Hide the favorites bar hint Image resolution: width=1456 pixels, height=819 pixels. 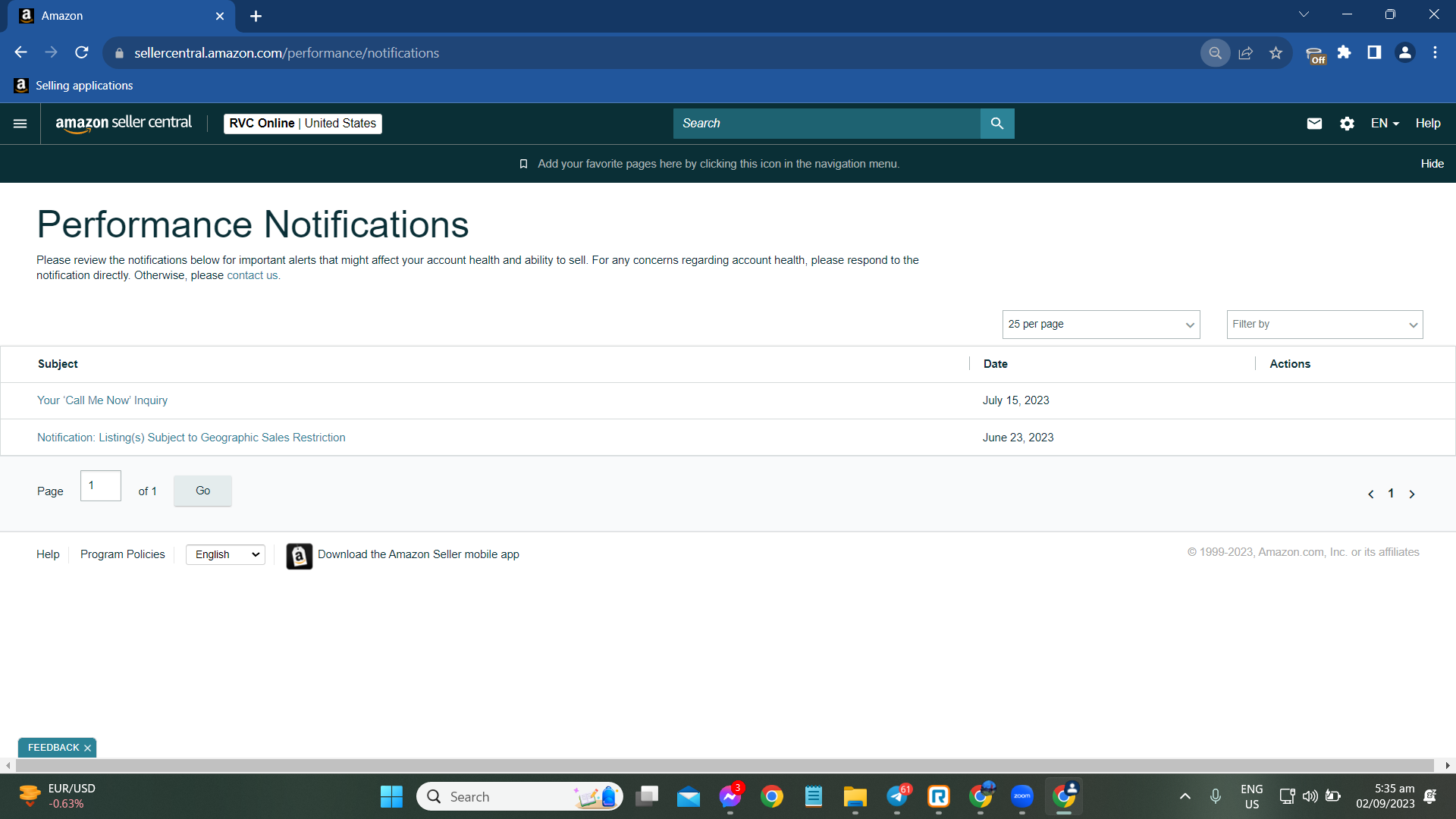(x=1432, y=164)
